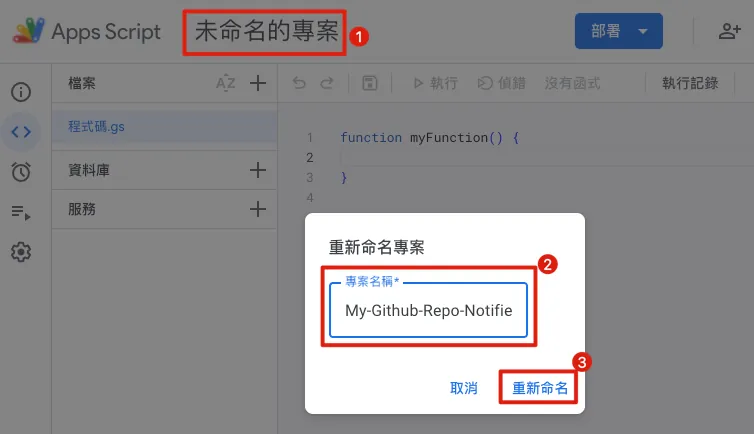754x434 pixels.
Task: Open the Editor code icon in sidebar
Action: pos(21,132)
